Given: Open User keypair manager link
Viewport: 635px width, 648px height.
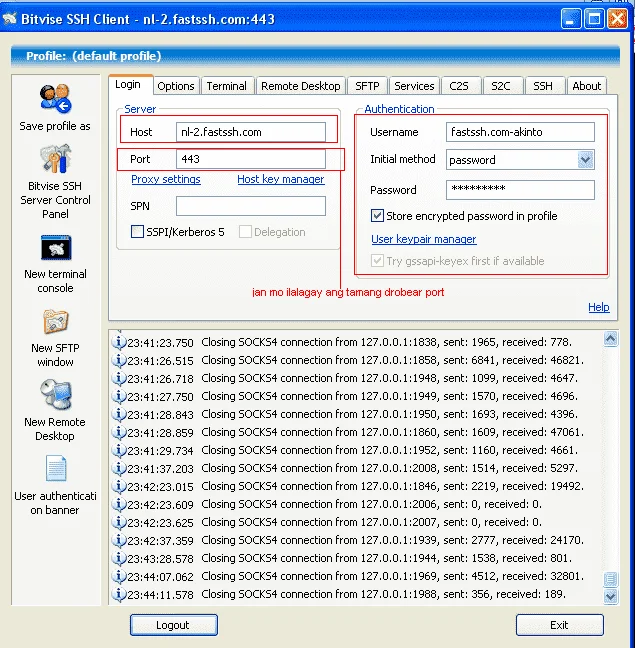Looking at the screenshot, I should tap(423, 239).
